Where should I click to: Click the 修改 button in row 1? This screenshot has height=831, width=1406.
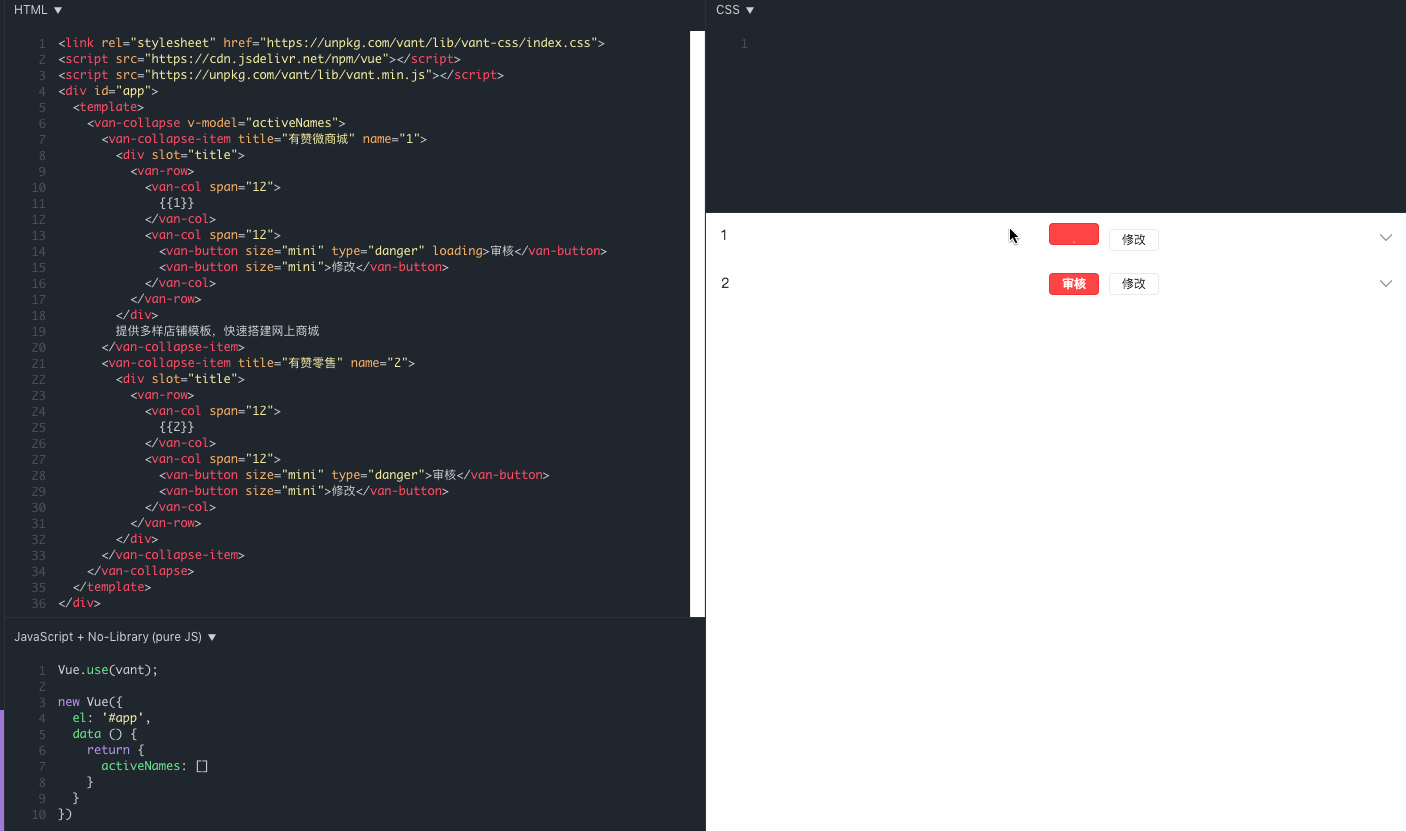[1133, 240]
